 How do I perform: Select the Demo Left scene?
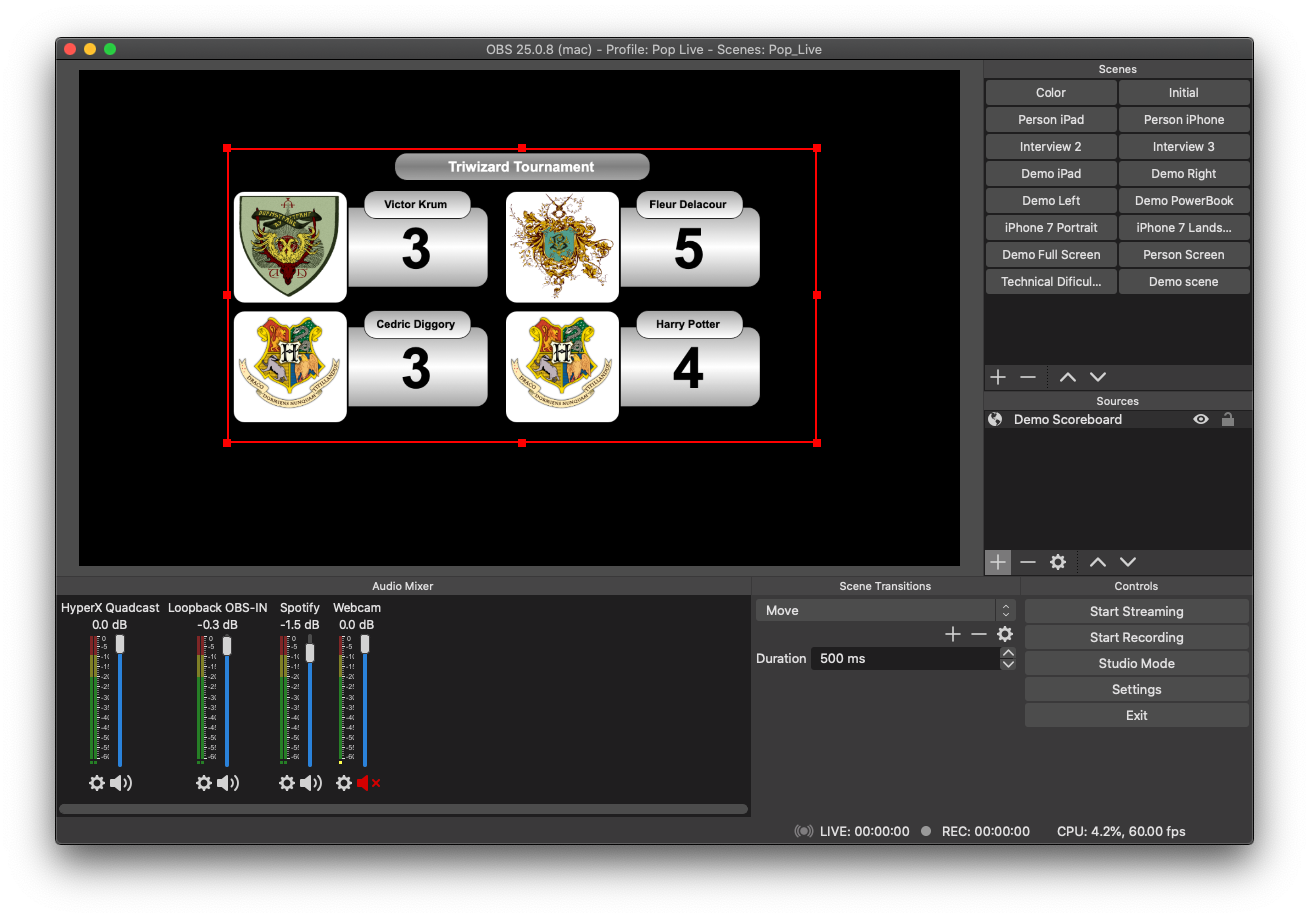tap(1051, 201)
